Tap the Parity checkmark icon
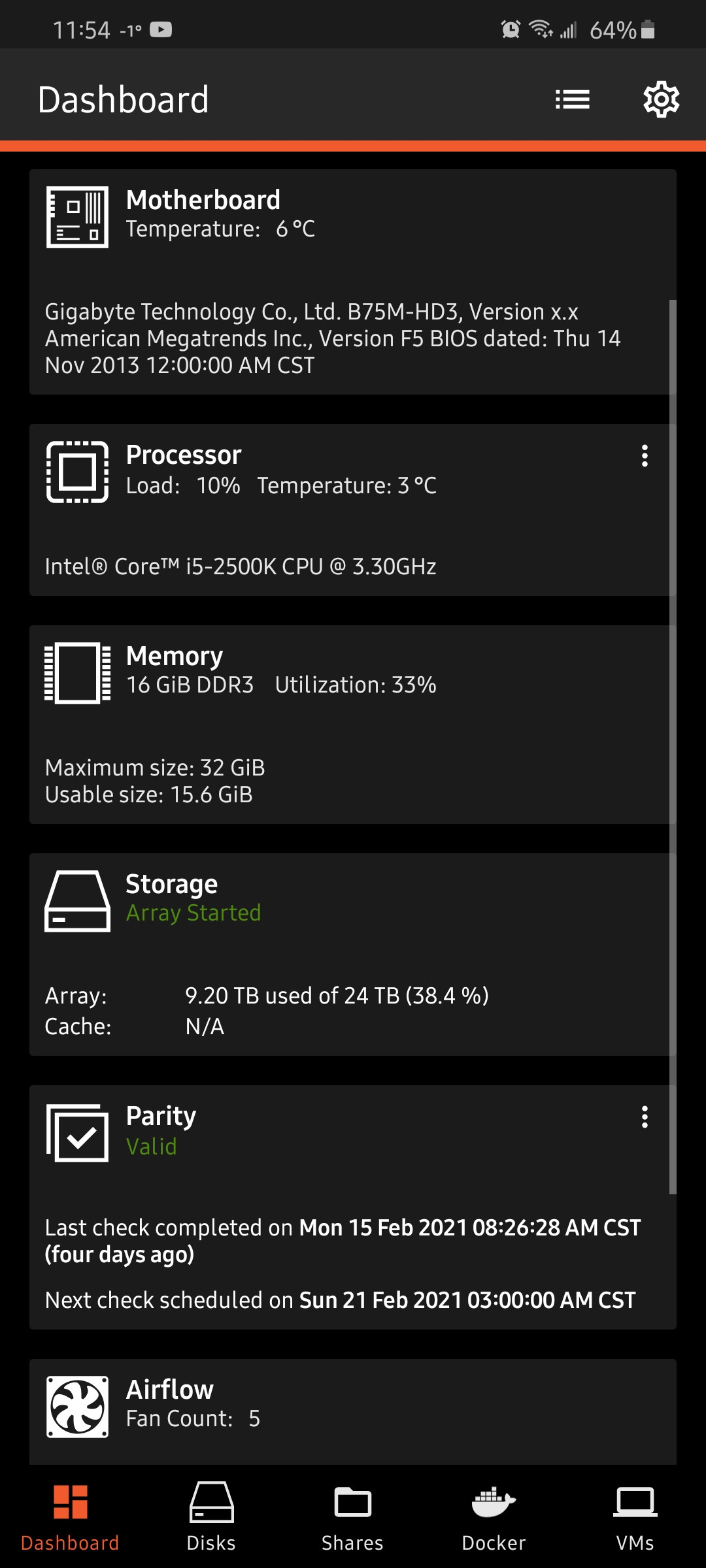706x1568 pixels. pyautogui.click(x=77, y=1133)
